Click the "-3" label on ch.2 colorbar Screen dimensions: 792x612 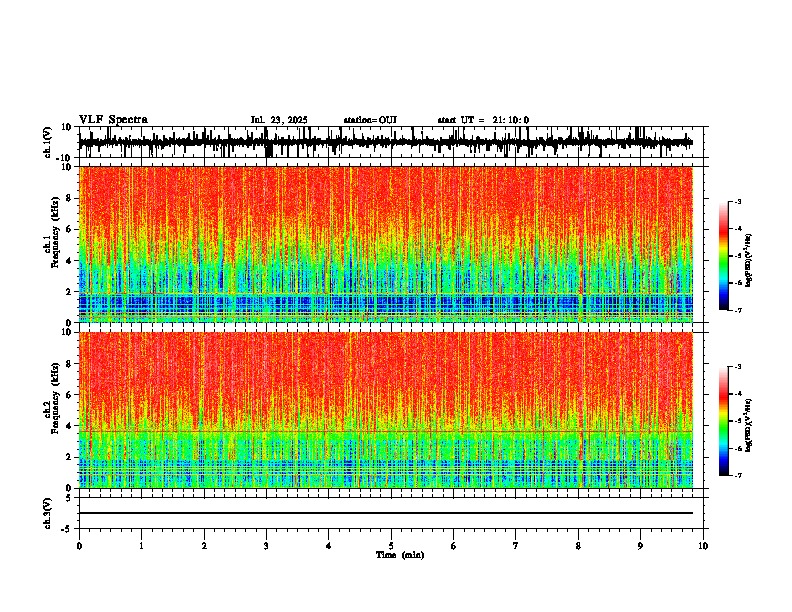pos(737,367)
